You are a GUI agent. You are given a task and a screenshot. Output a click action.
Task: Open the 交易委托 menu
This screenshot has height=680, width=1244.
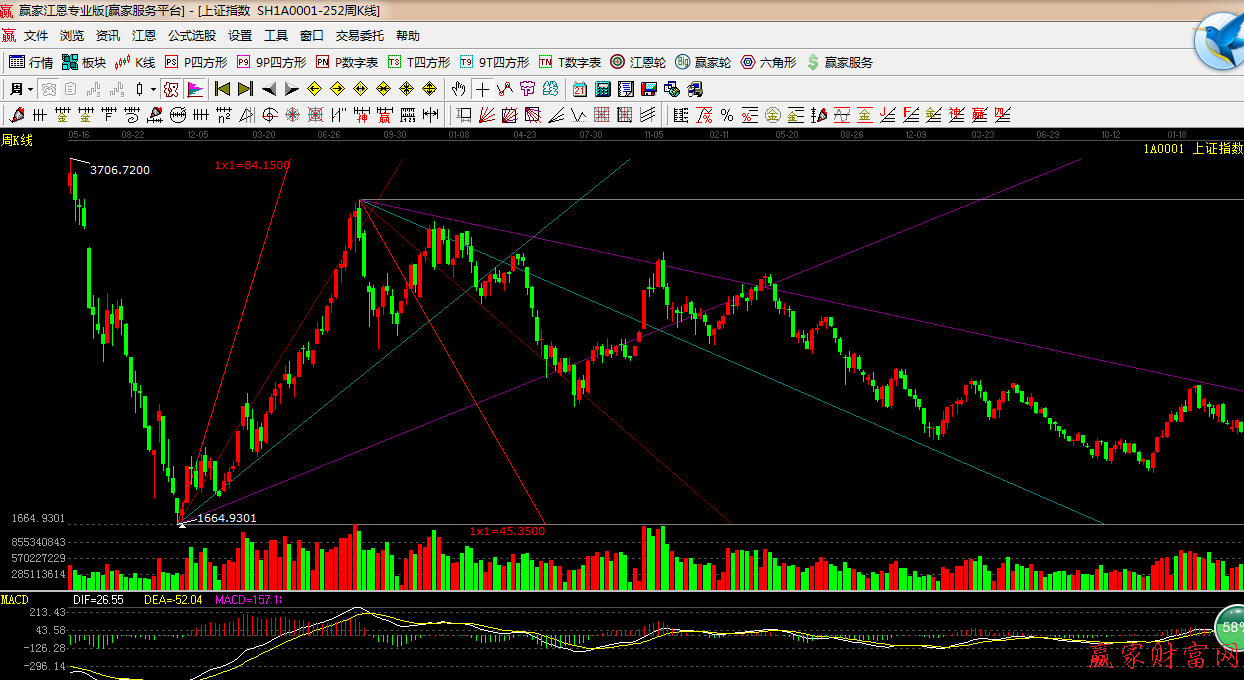pos(359,36)
